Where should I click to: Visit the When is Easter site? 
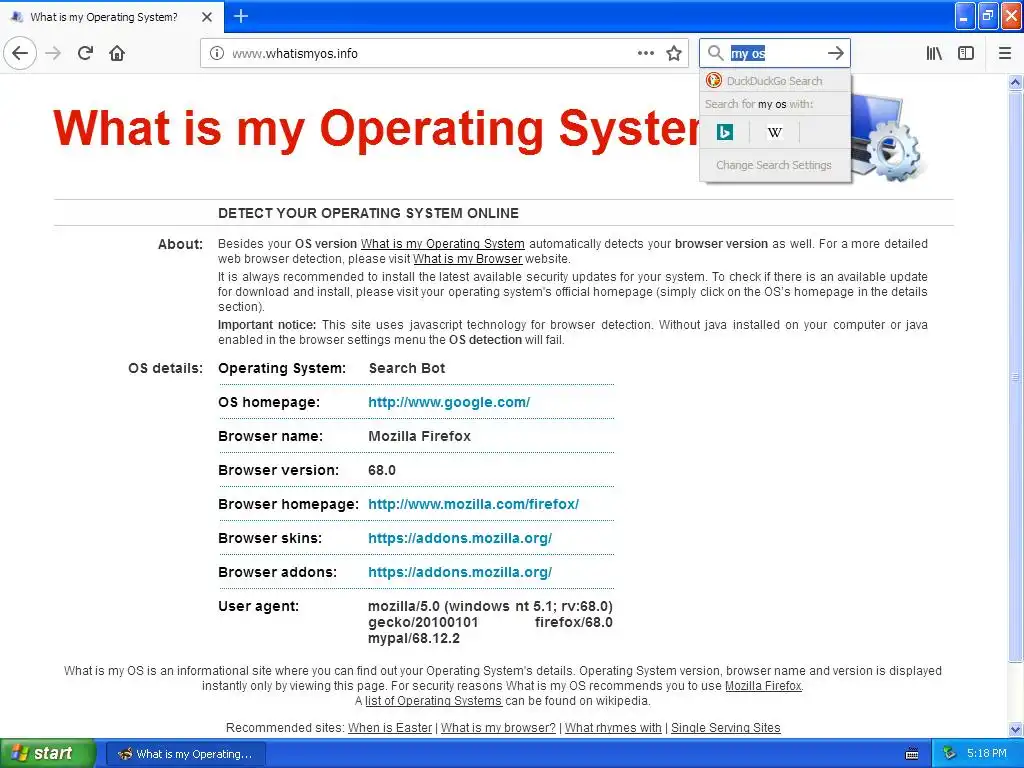click(x=390, y=728)
